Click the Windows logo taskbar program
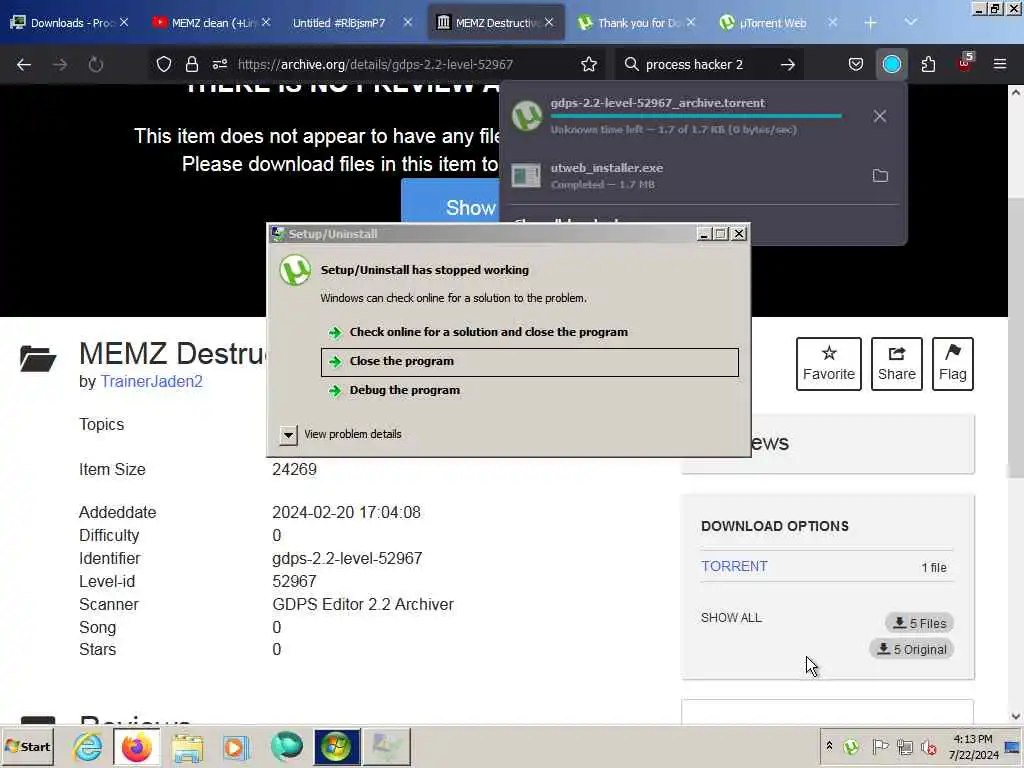 336,746
